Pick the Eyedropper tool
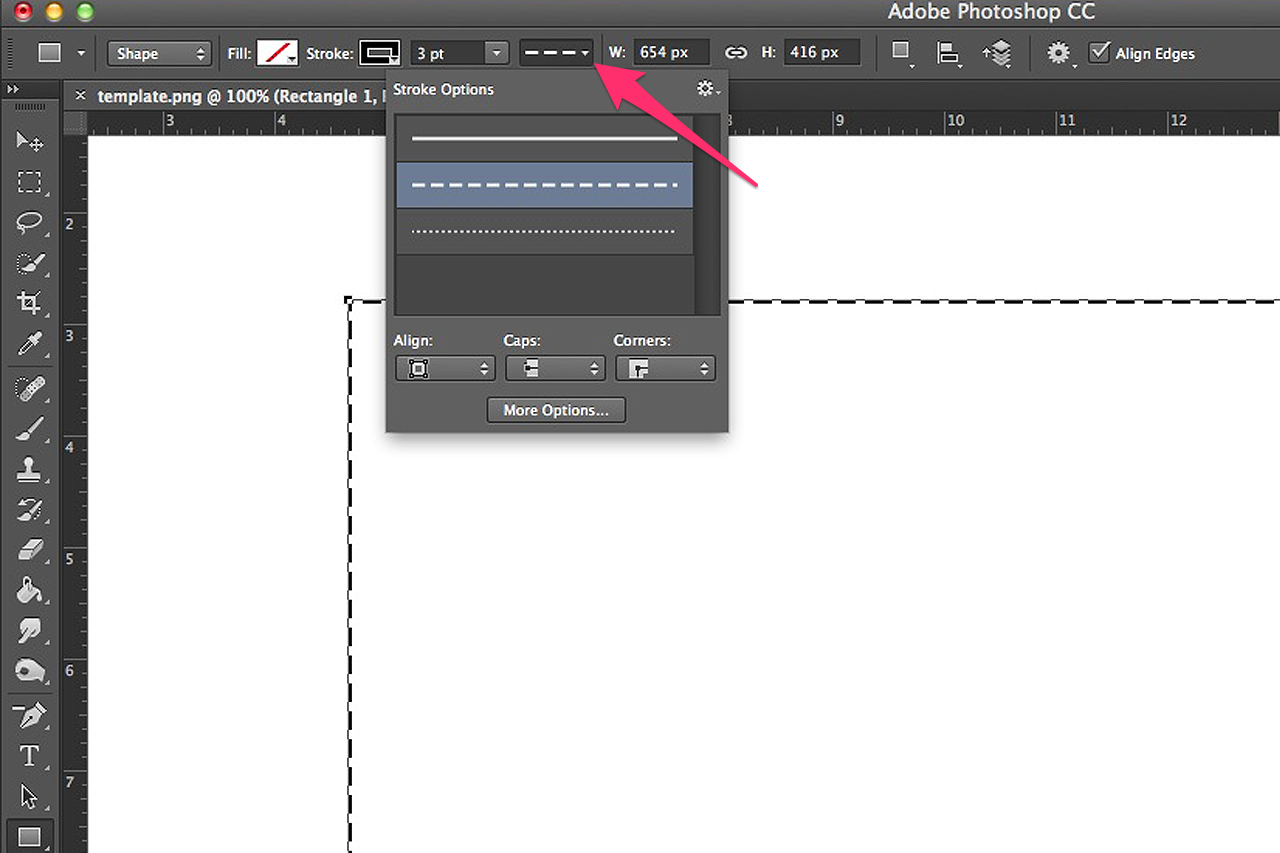The height and width of the screenshot is (853, 1280). (30, 344)
